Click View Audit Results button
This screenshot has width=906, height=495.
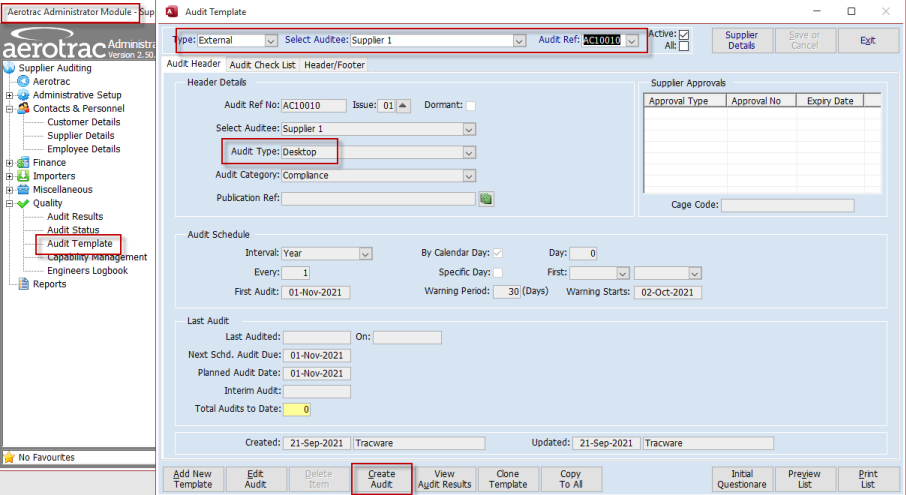pos(444,479)
